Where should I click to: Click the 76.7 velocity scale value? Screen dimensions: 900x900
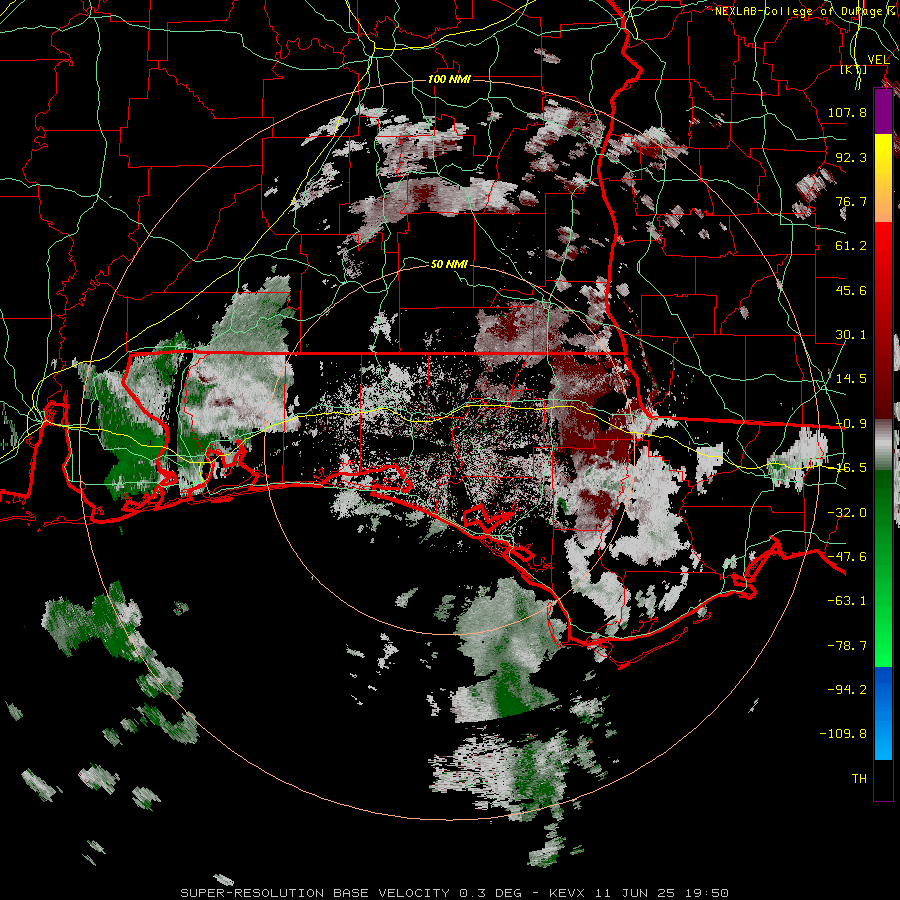tap(851, 201)
